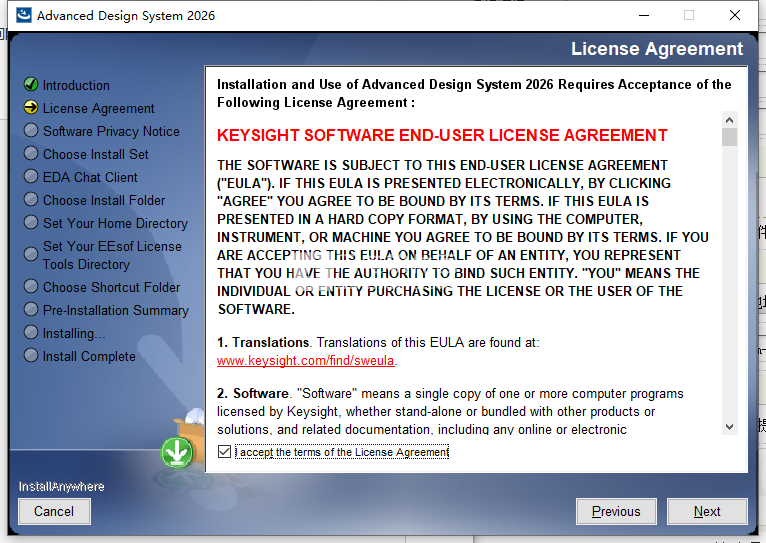Screen dimensions: 766x543
Task: Uncheck the accept License Agreement terms checkbox
Action: 224,452
